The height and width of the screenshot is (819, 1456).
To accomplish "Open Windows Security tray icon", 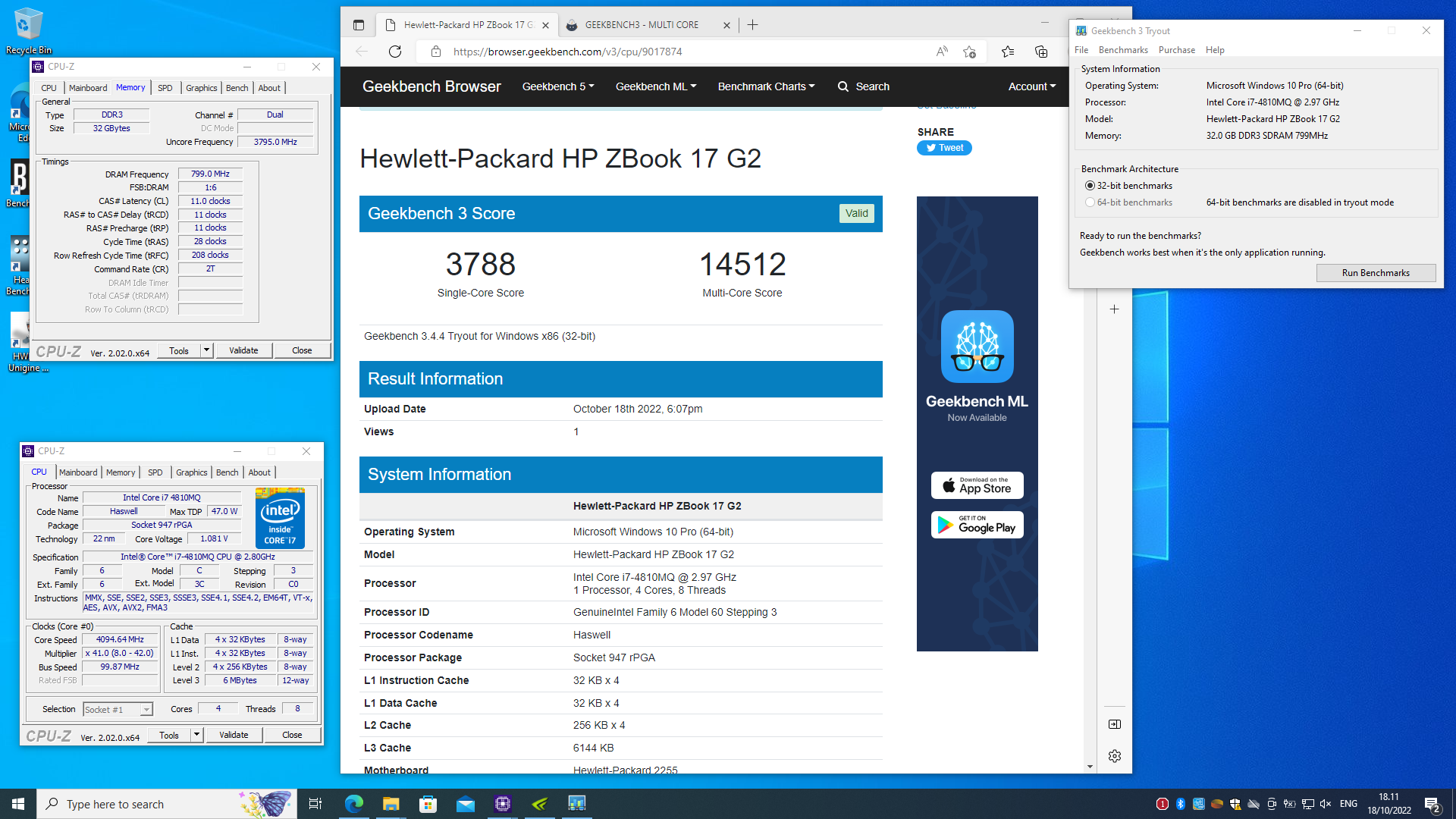I will pyautogui.click(x=1235, y=804).
